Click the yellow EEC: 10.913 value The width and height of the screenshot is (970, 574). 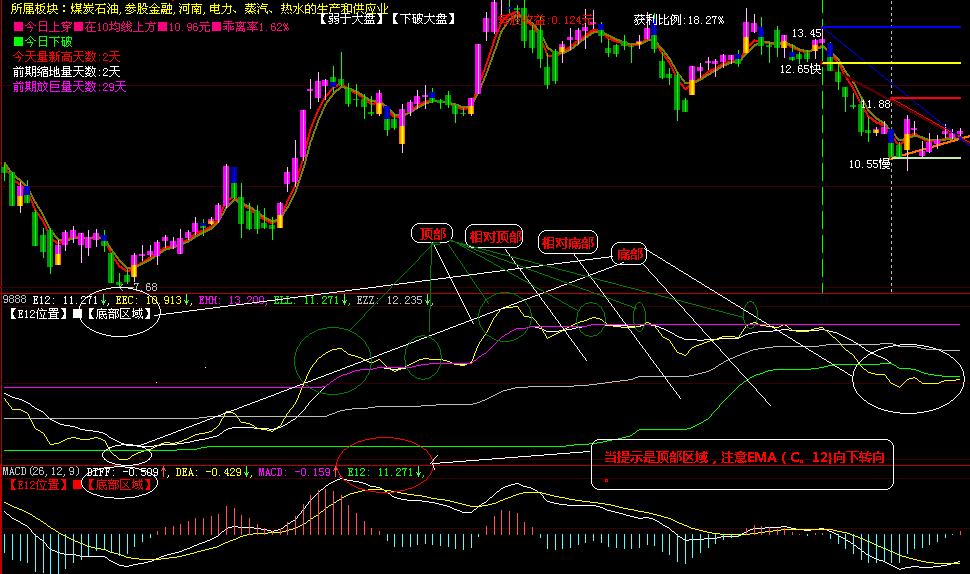pyautogui.click(x=153, y=300)
